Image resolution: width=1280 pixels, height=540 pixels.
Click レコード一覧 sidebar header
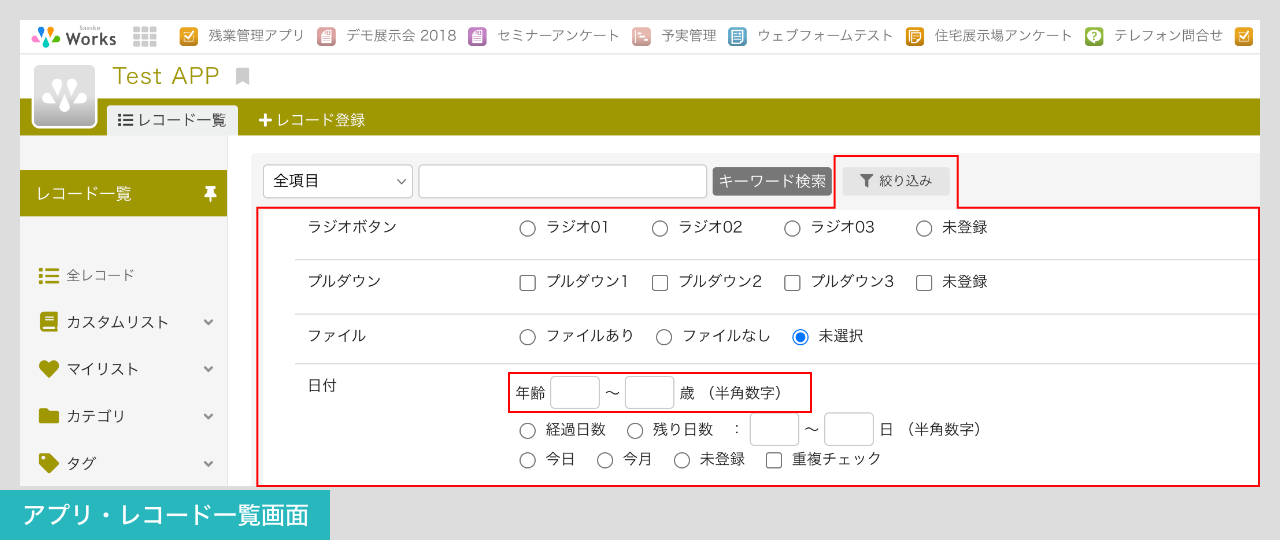point(124,193)
